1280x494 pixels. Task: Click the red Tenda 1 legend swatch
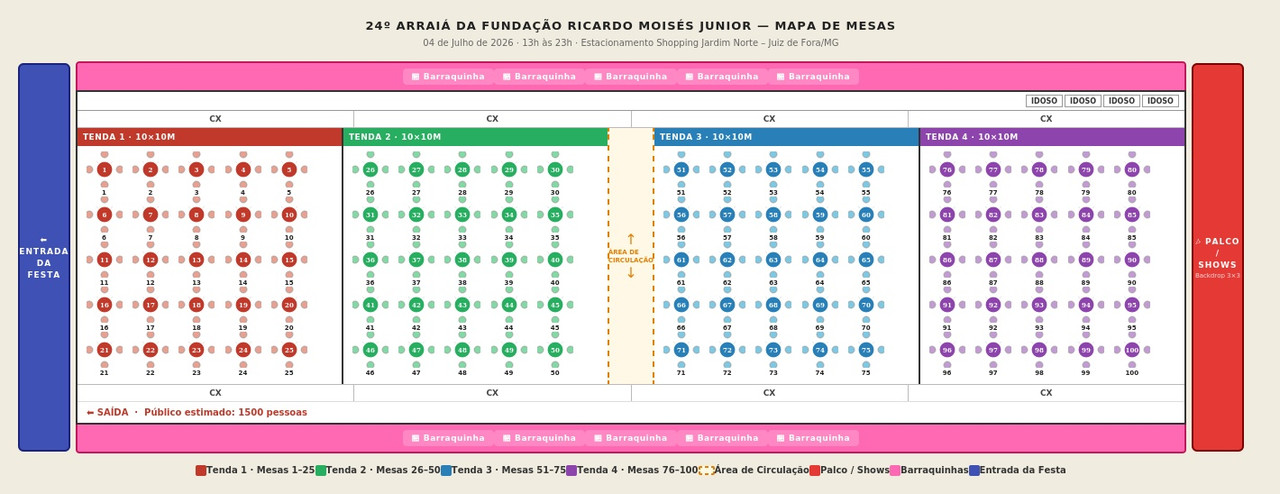point(201,470)
